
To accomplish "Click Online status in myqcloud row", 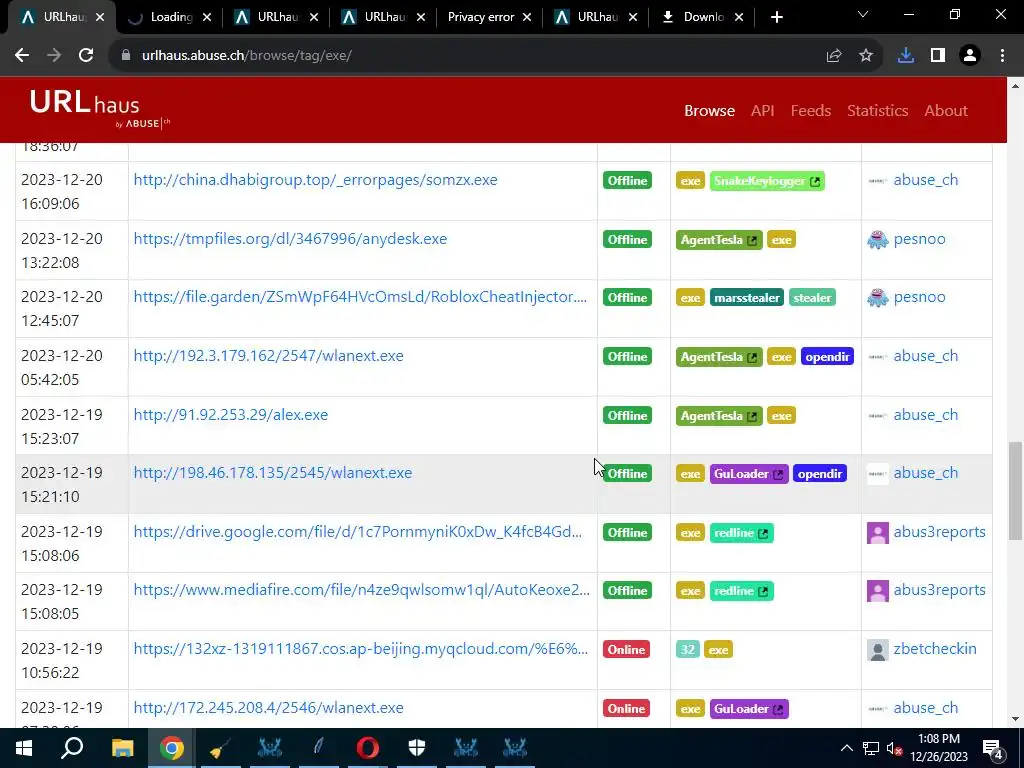I will tap(626, 650).
